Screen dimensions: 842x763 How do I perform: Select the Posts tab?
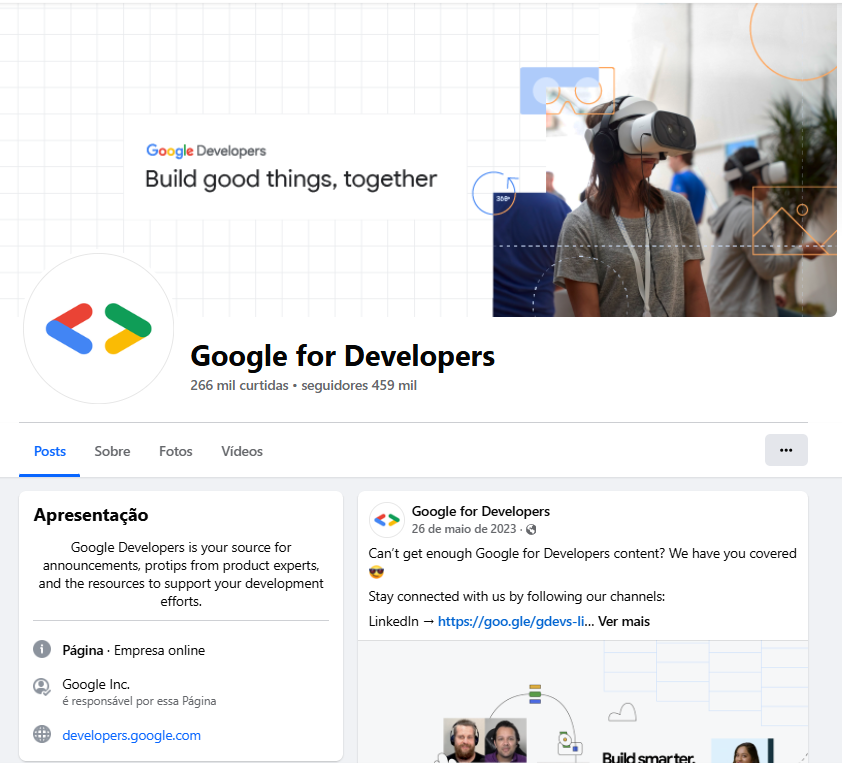tap(49, 451)
